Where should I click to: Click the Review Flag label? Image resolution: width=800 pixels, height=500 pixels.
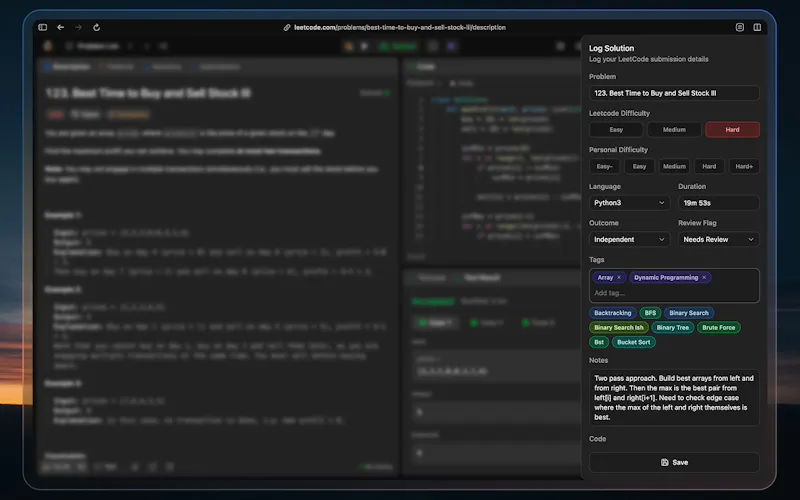(697, 223)
